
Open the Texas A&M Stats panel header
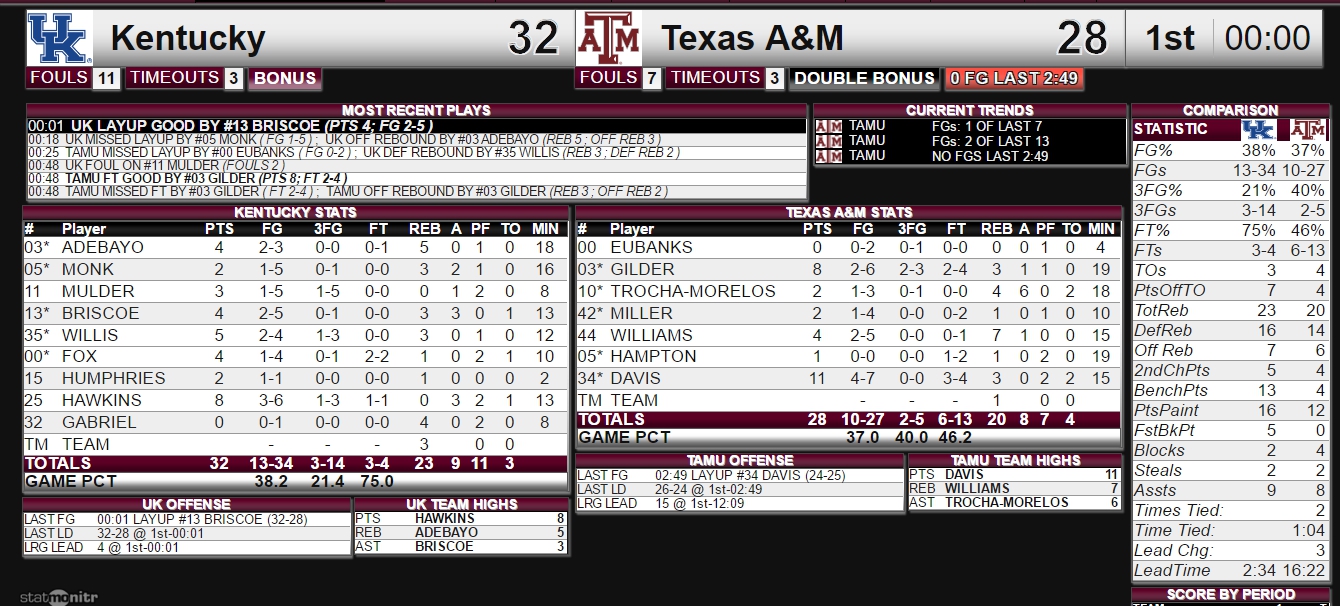click(848, 212)
